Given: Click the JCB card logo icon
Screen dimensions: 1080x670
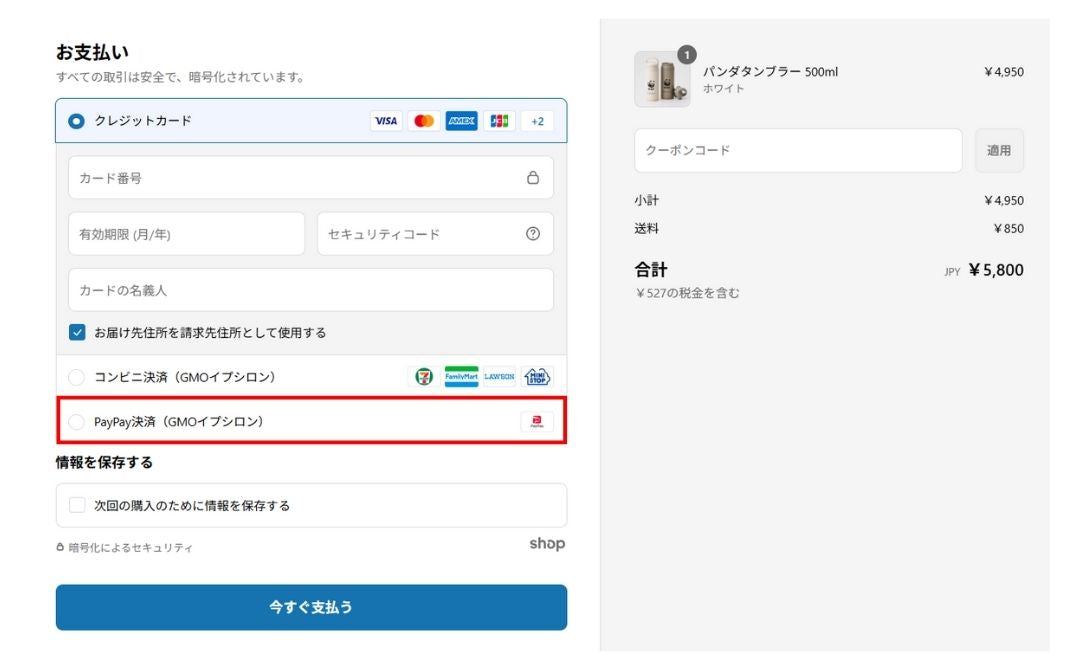Looking at the screenshot, I should (x=499, y=121).
